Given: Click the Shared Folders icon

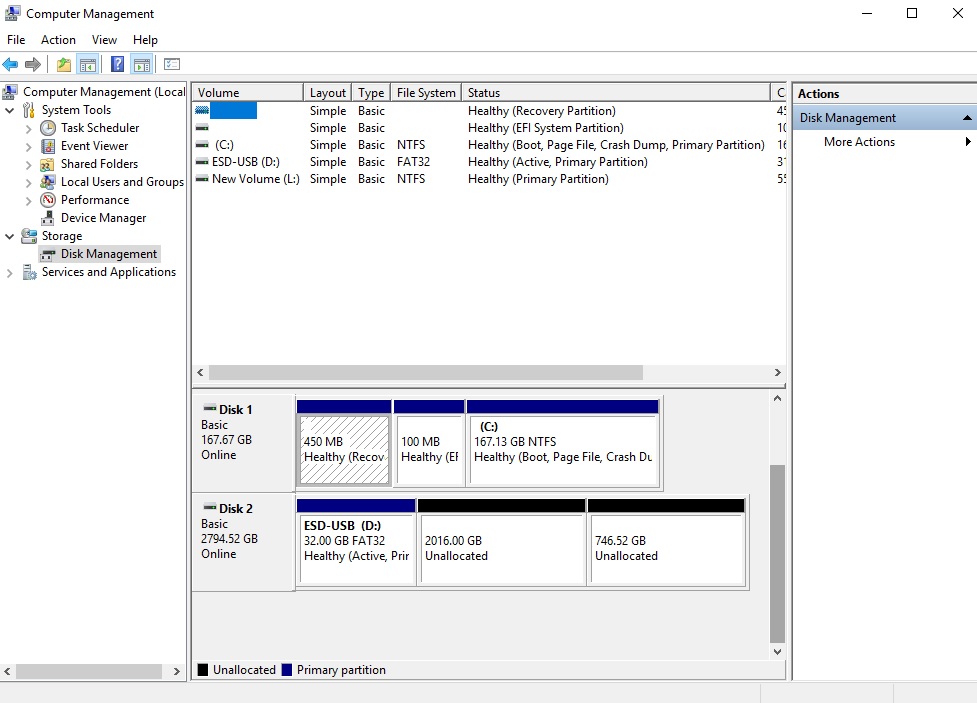Looking at the screenshot, I should 47,164.
